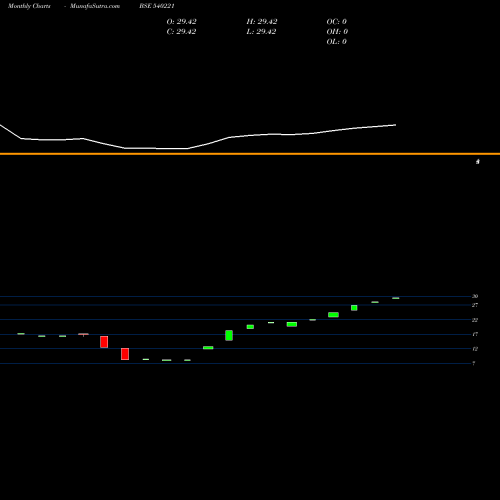Image resolution: width=500 pixels, height=500 pixels.
Task: Click the latest candle at the 30 level
Action: point(396,298)
